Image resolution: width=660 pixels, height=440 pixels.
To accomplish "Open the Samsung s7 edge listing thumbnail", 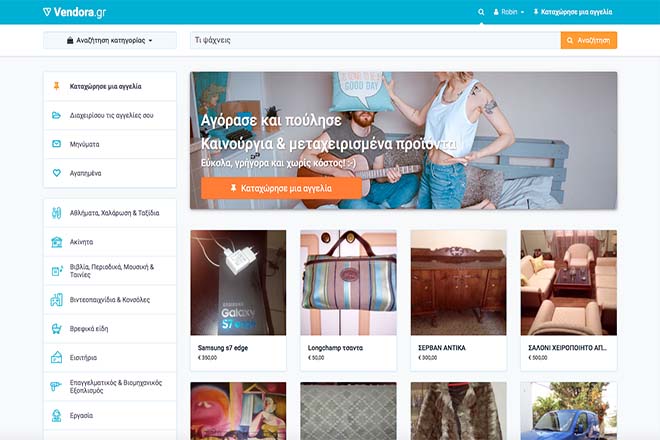I will 238,283.
